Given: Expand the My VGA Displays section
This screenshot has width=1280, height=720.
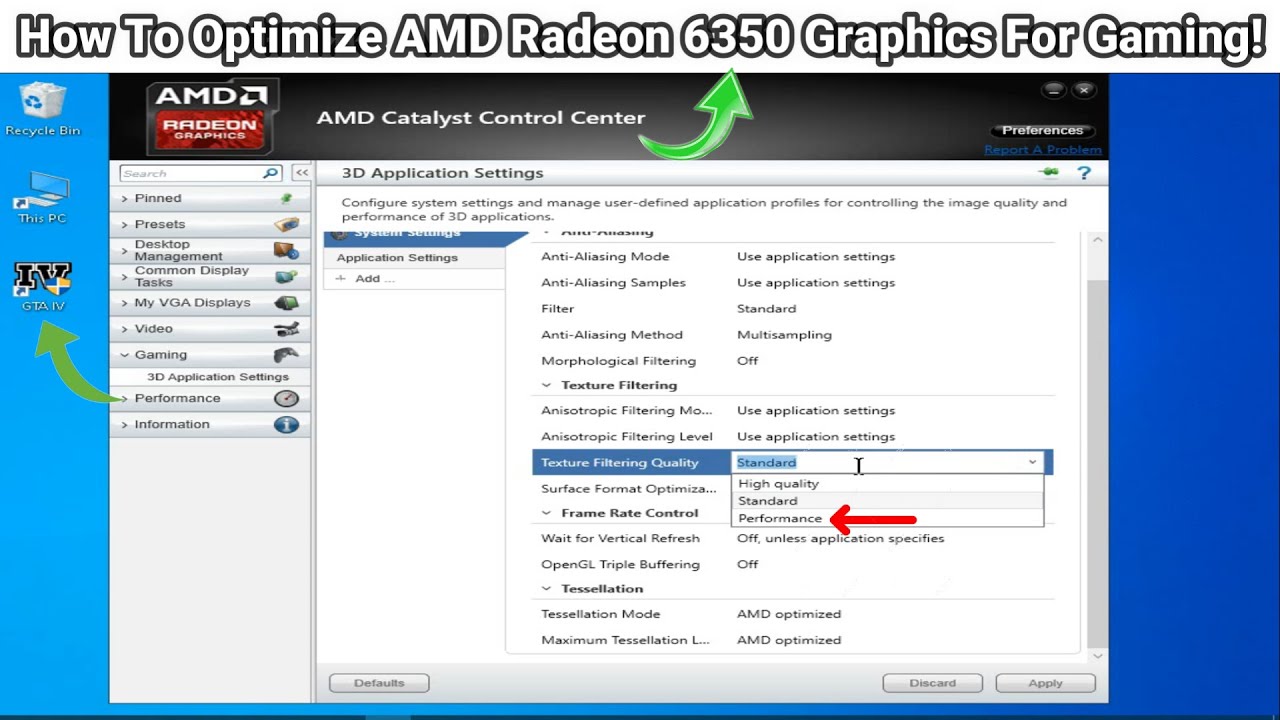Looking at the screenshot, I should pyautogui.click(x=124, y=302).
